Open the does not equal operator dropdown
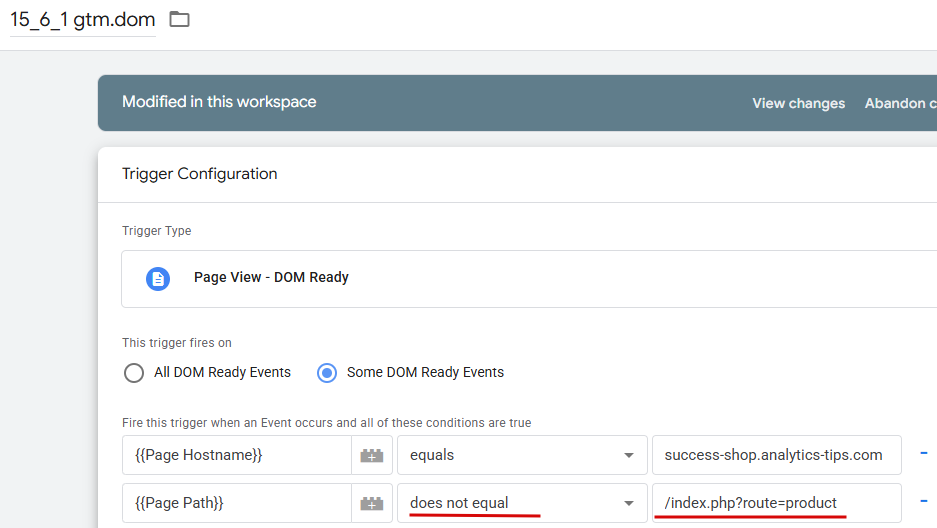 pos(522,503)
